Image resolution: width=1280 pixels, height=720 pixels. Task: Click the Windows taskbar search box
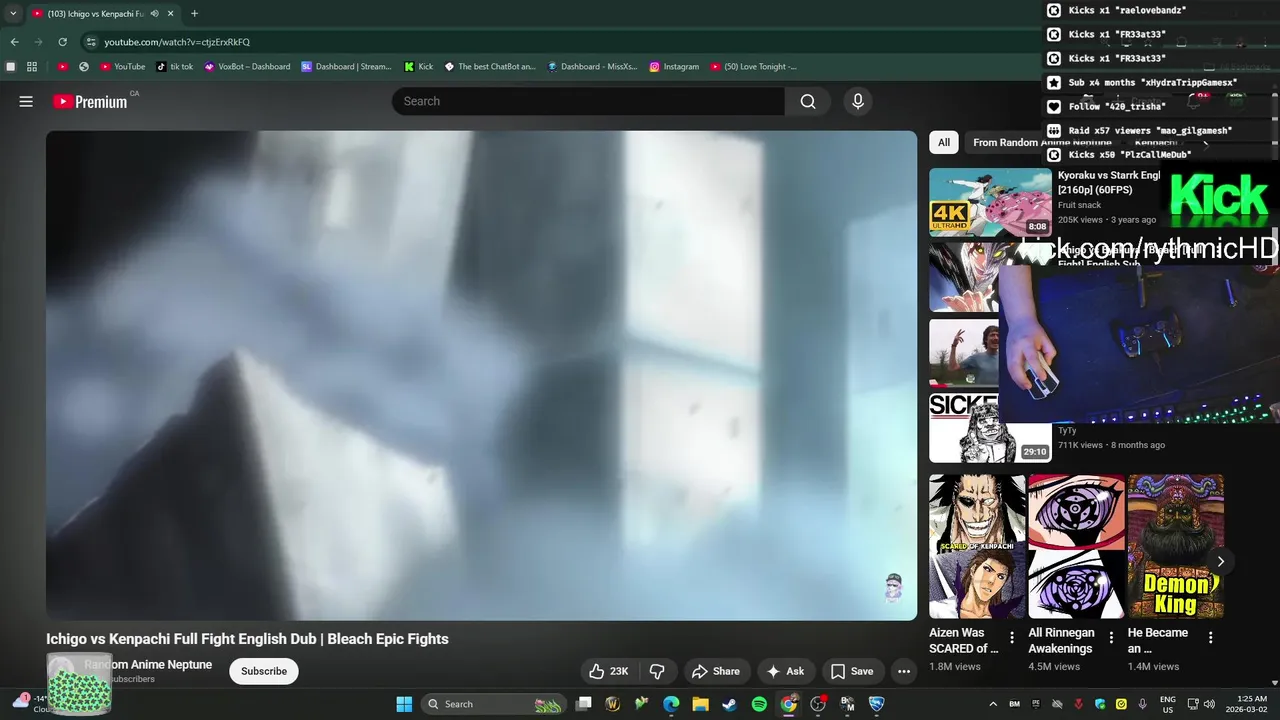point(494,704)
